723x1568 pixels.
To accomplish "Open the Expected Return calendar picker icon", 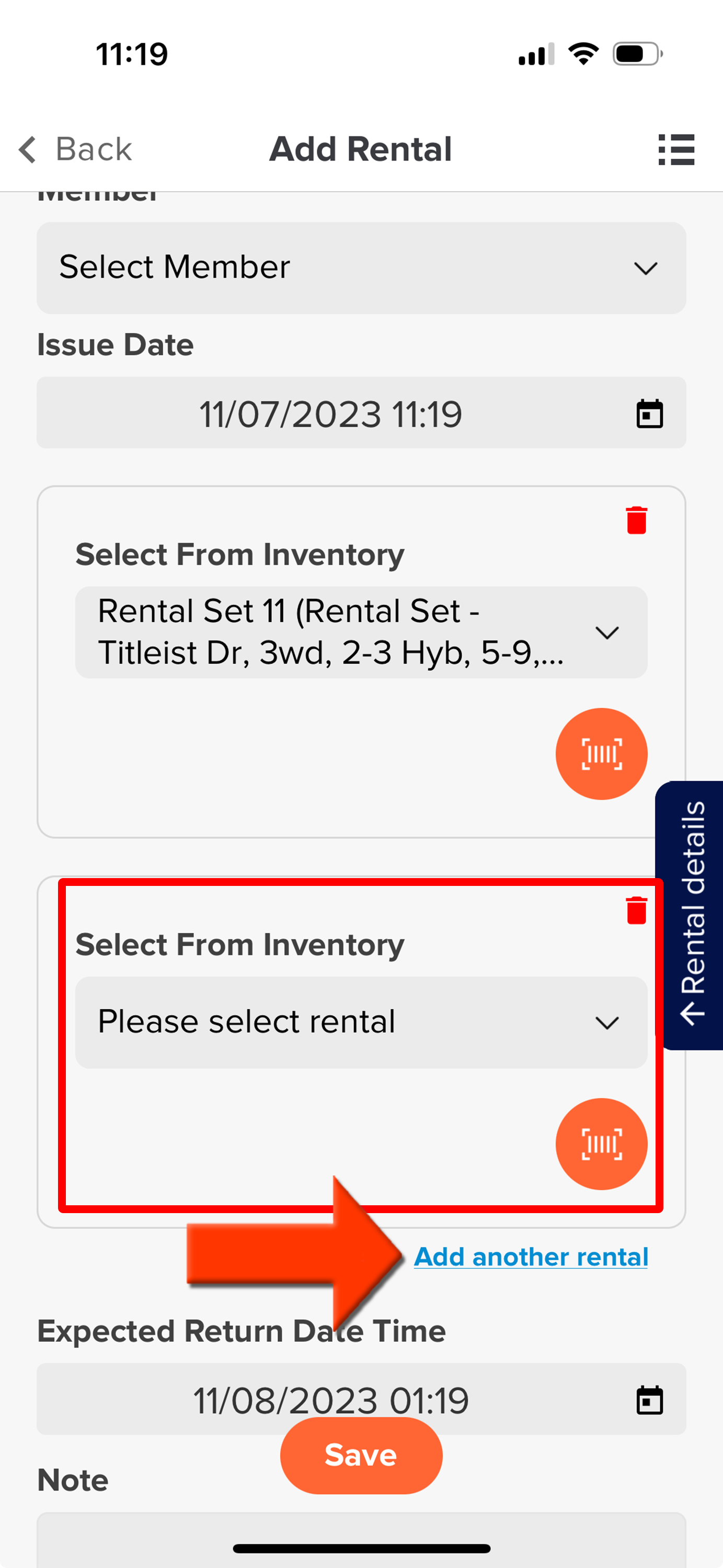I will click(x=649, y=1400).
